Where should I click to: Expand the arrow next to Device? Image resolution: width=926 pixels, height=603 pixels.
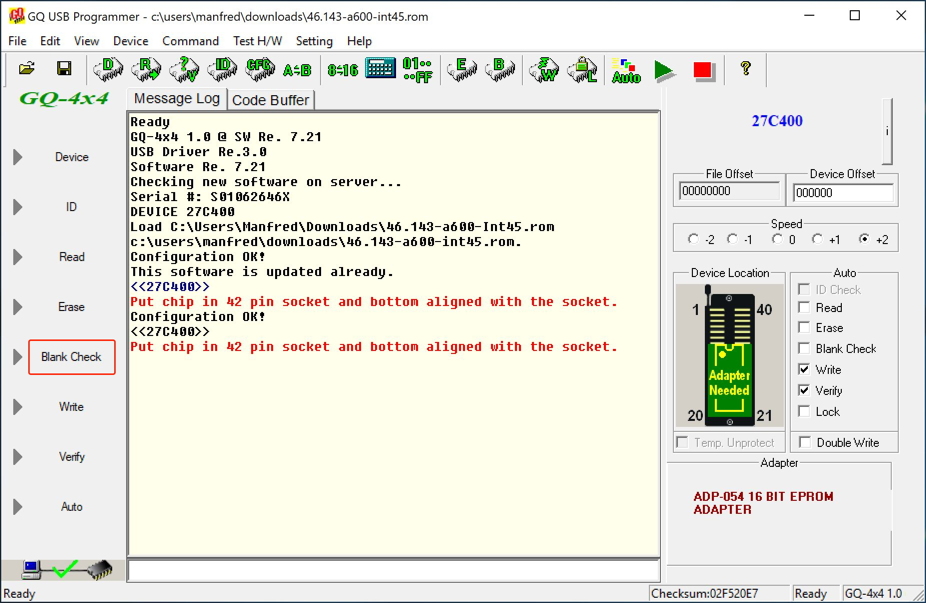(x=17, y=157)
